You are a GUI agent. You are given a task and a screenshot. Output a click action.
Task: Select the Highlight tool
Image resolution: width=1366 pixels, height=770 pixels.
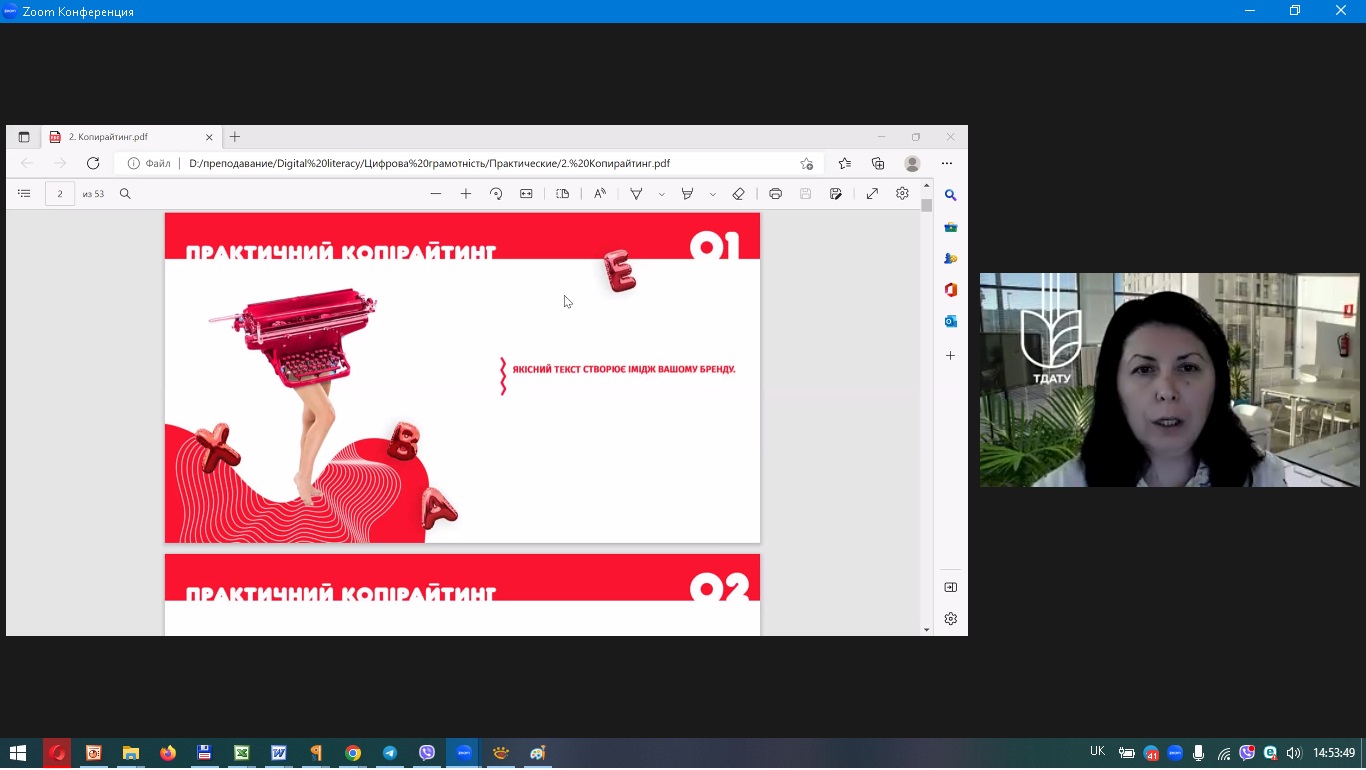(x=687, y=194)
